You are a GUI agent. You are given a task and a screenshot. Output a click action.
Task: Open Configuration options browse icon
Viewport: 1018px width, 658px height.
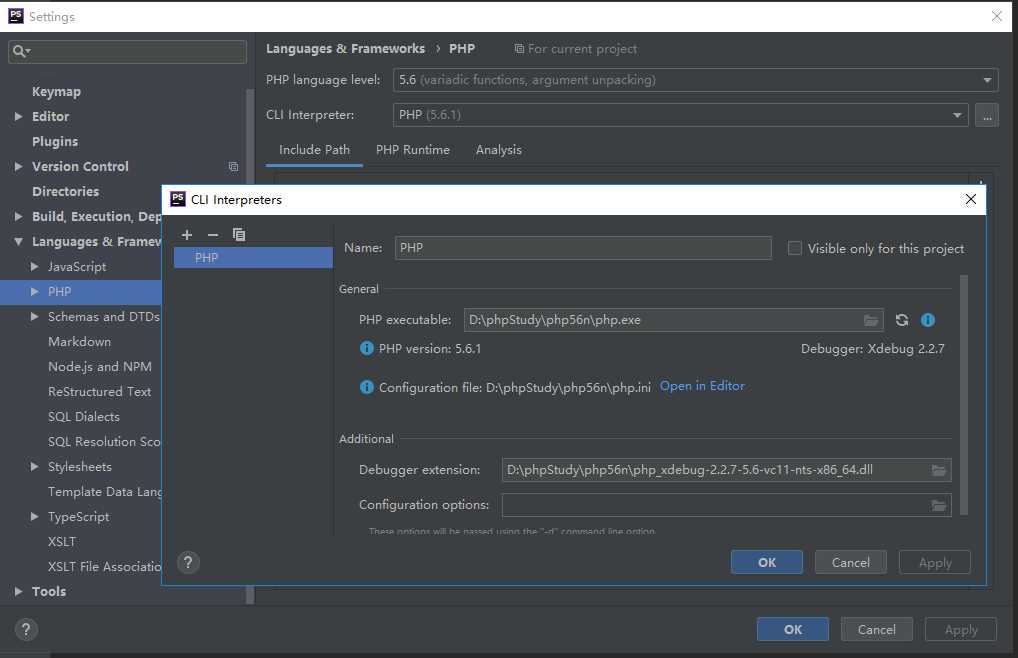pyautogui.click(x=939, y=505)
